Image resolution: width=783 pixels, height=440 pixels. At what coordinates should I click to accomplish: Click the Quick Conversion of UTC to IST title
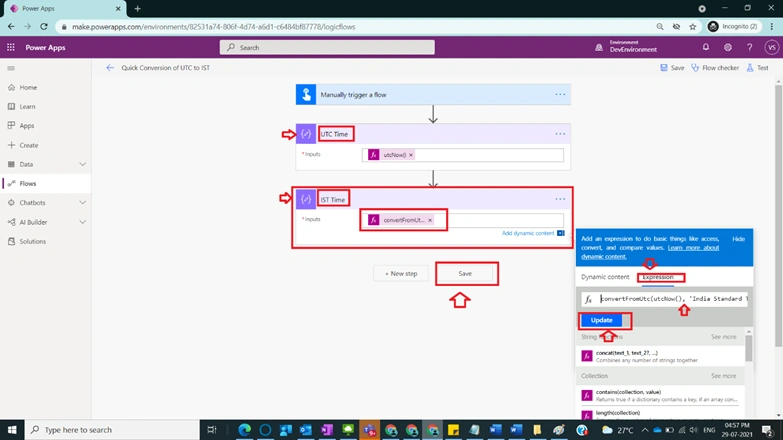click(165, 67)
